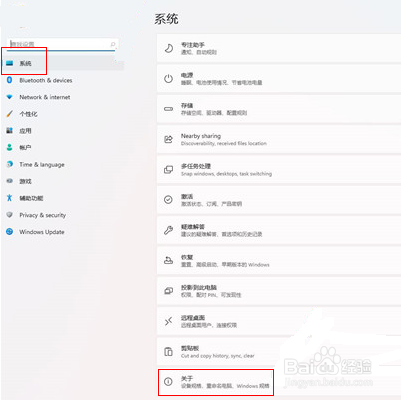The height and width of the screenshot is (400, 401).
Task: Click the person icon for 帐户
Action: [9, 147]
